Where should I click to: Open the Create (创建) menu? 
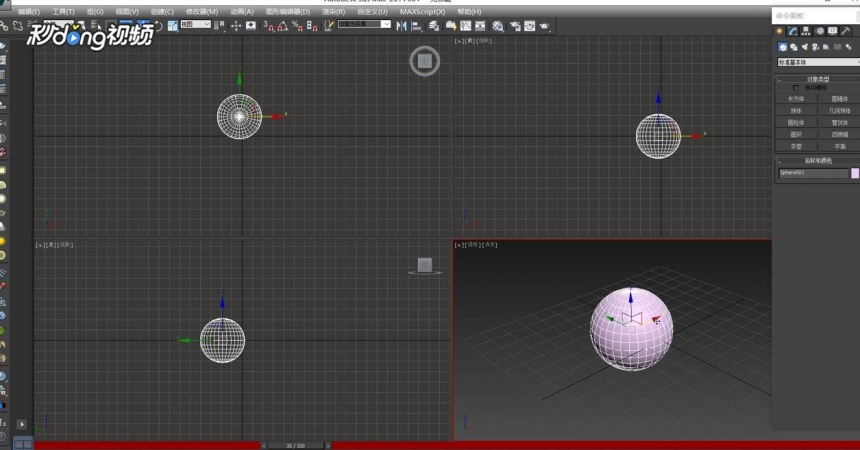(x=162, y=12)
